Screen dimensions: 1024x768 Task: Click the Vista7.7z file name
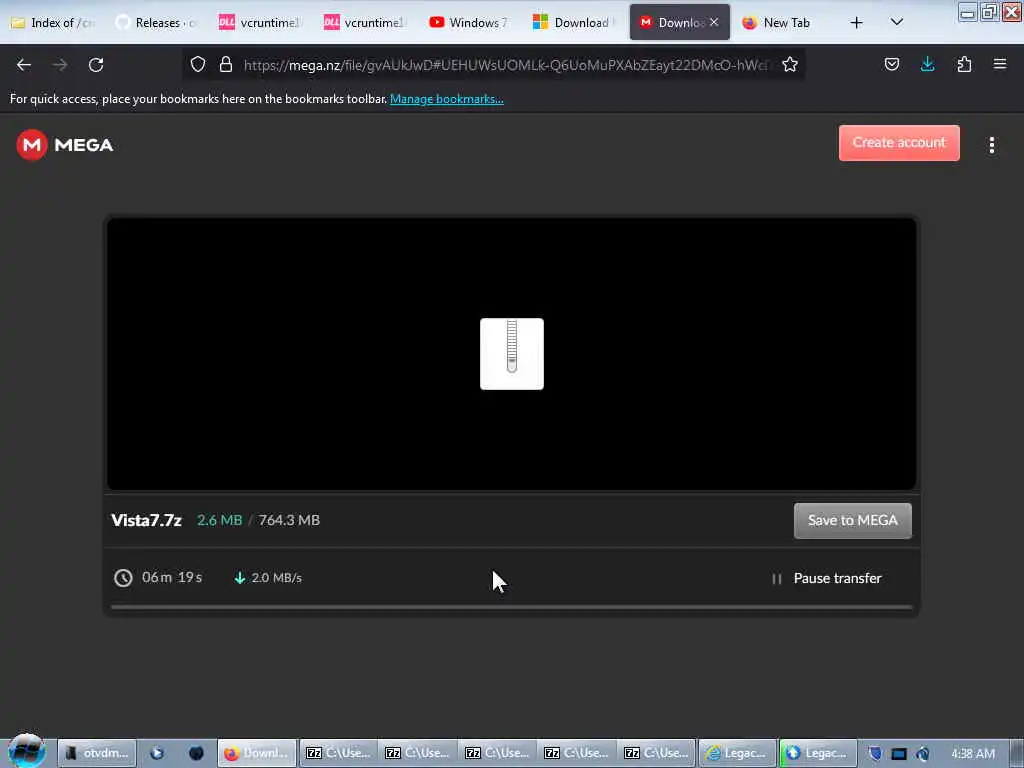tap(146, 520)
